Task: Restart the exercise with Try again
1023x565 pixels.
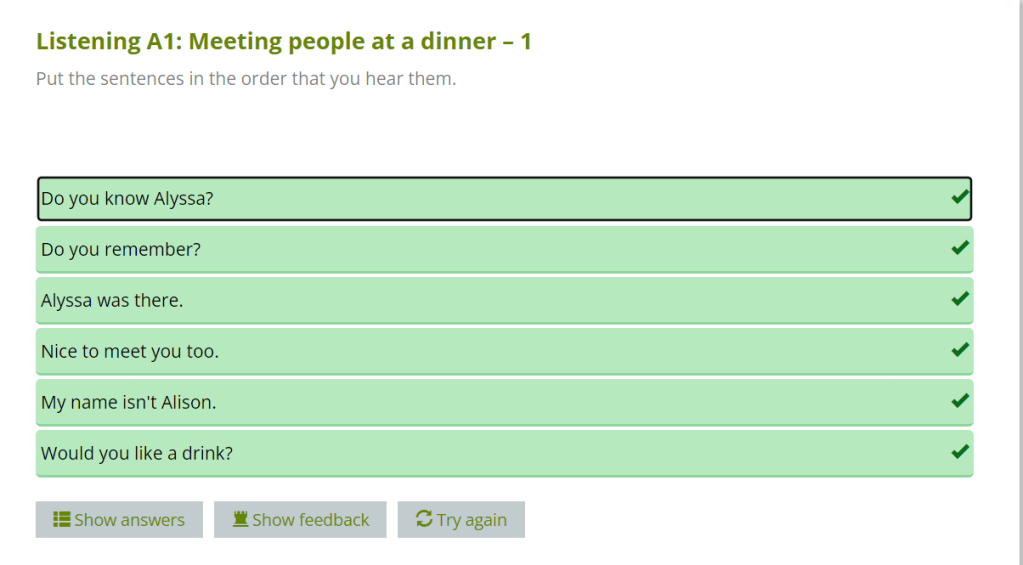Action: (461, 520)
